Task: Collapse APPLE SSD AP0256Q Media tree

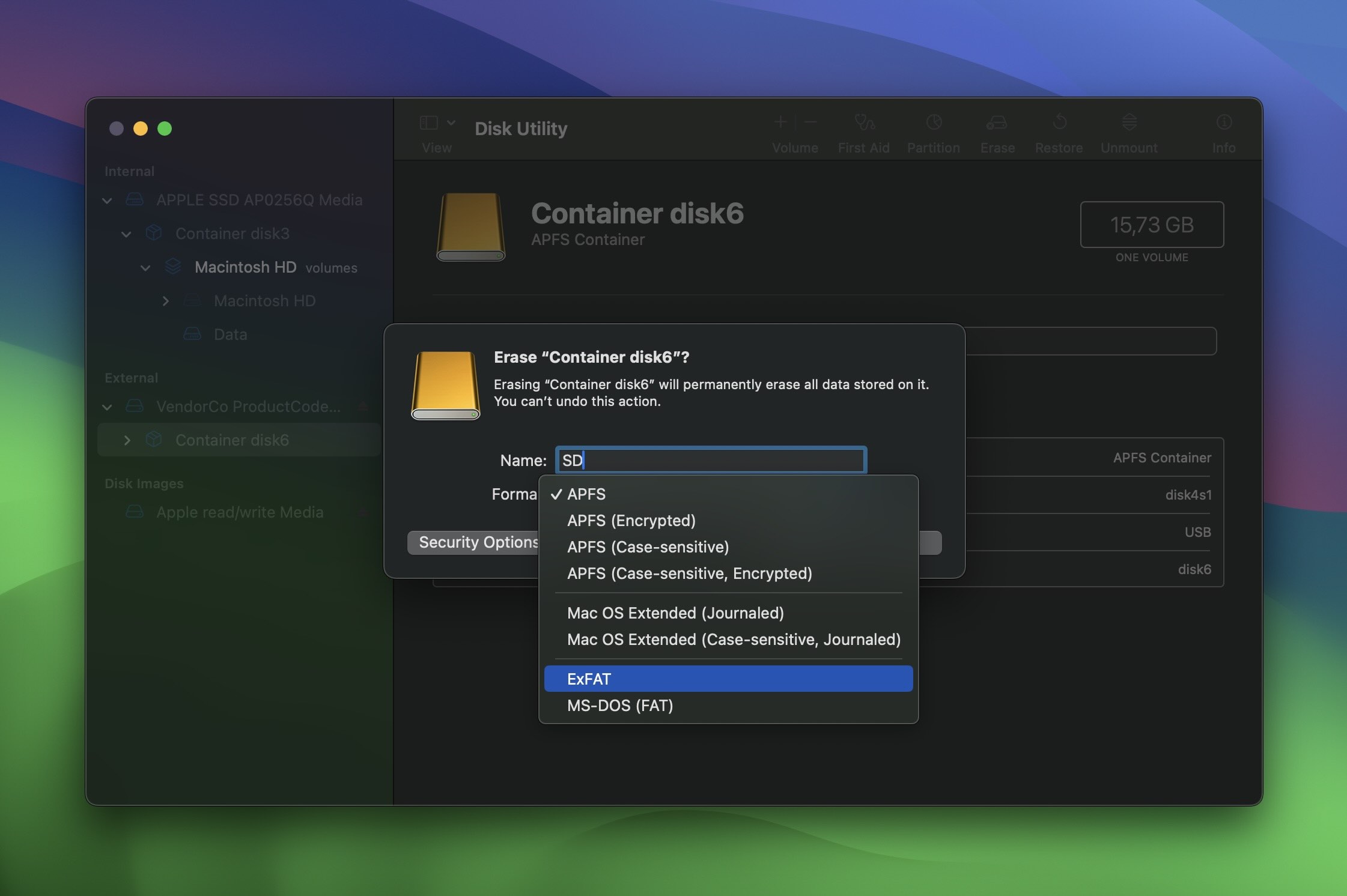Action: (107, 201)
